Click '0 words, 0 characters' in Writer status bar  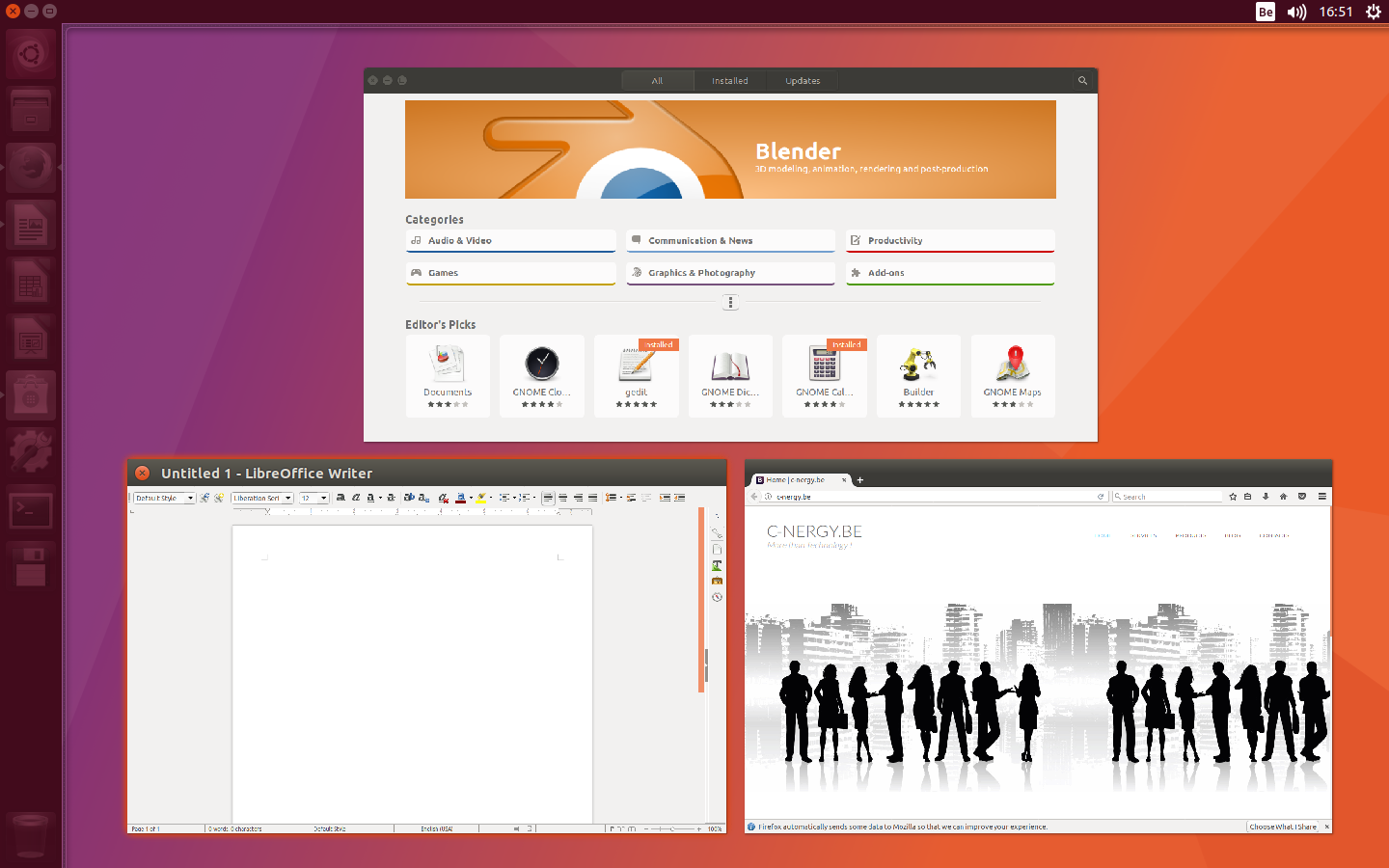click(234, 828)
